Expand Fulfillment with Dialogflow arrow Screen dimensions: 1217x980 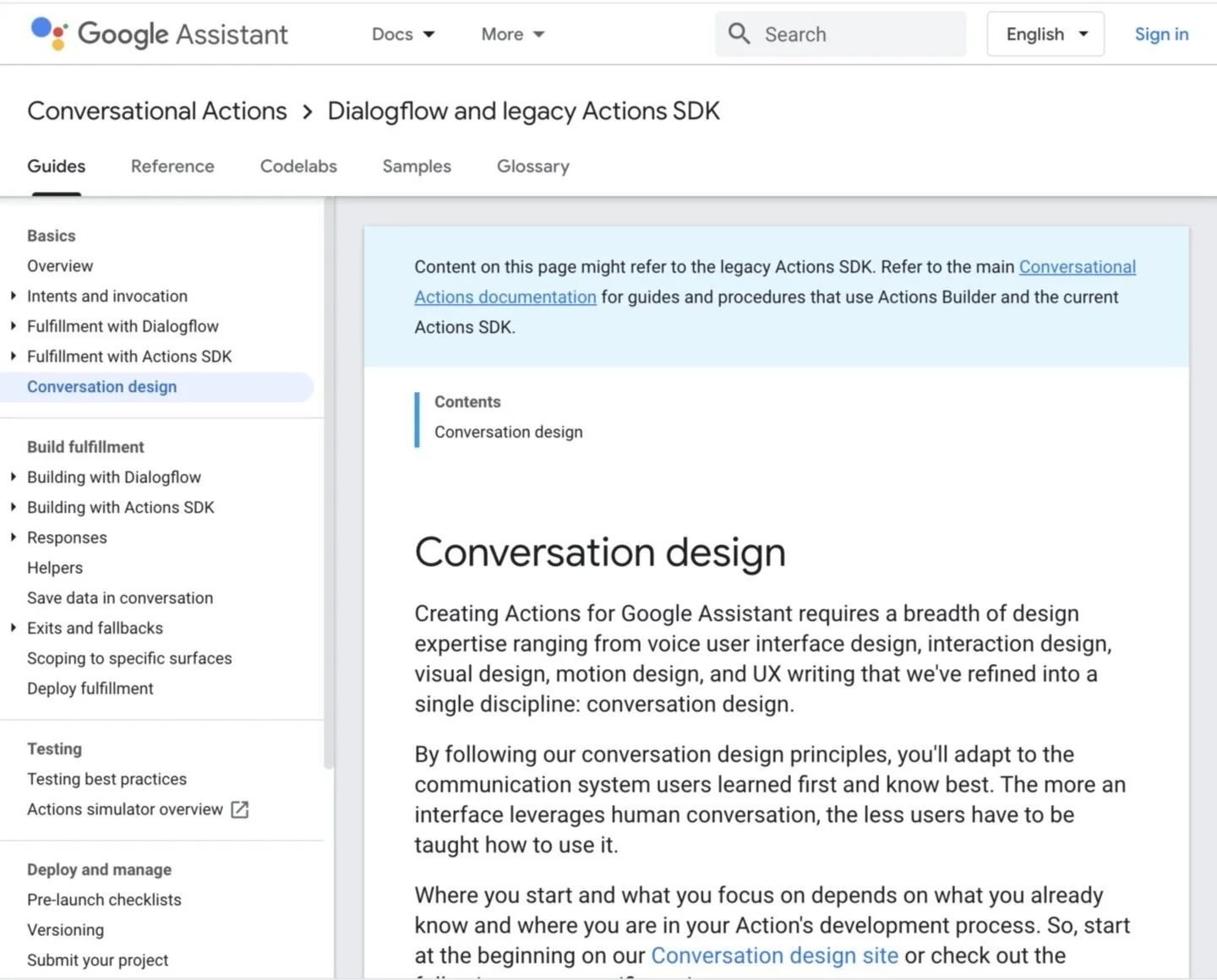click(13, 326)
